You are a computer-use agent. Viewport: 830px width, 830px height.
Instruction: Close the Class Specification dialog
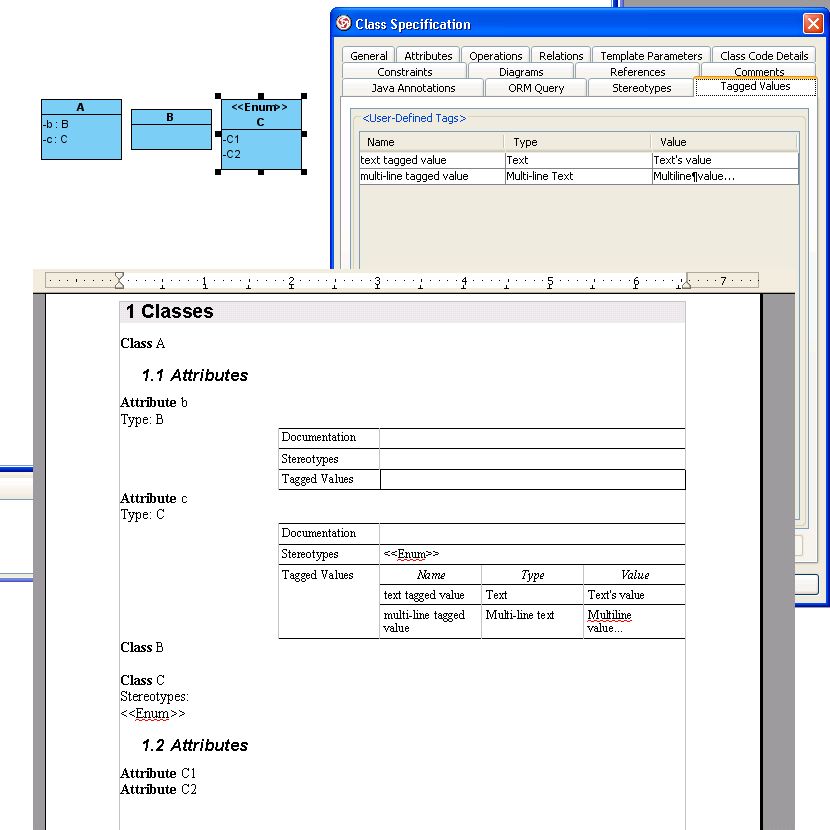coord(813,24)
